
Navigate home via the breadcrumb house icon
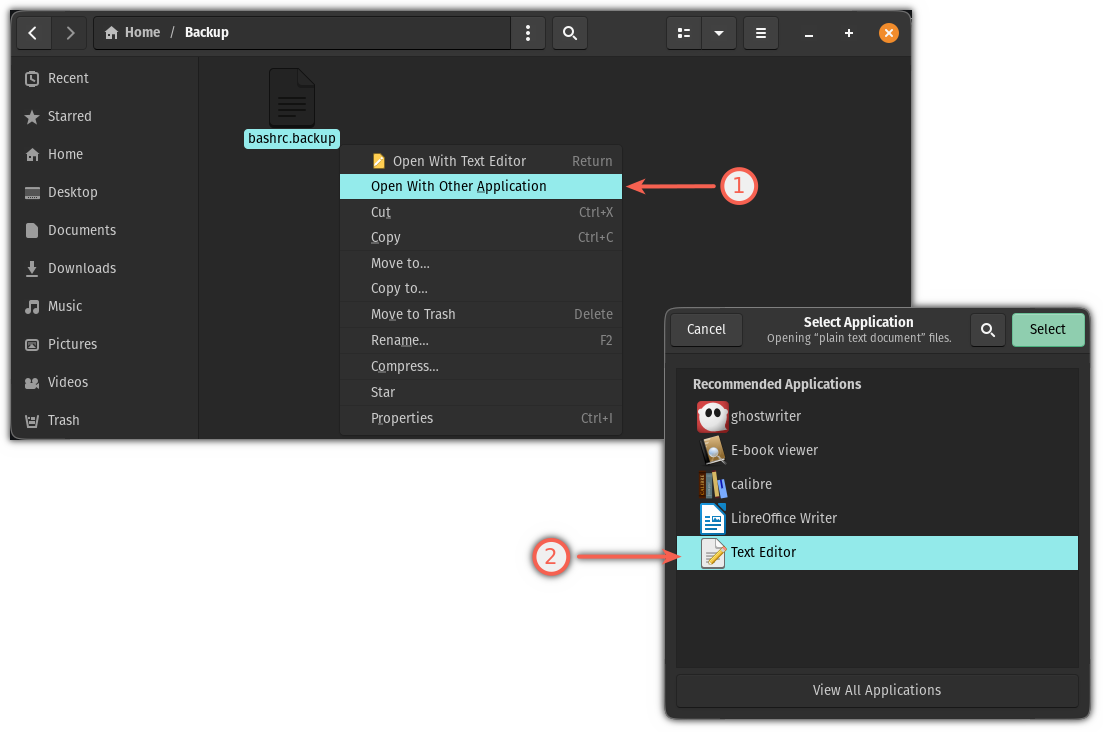(x=110, y=32)
